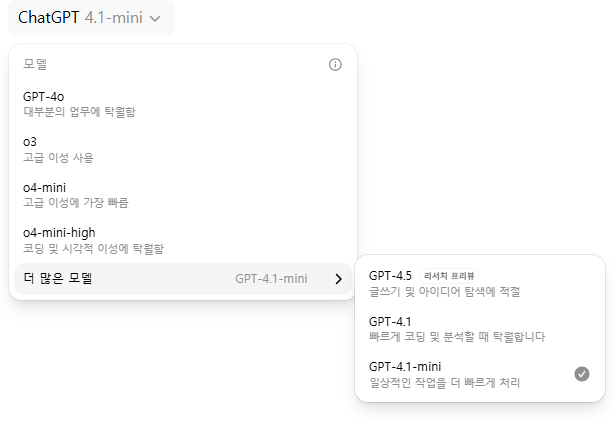
Task: Open the ChatGPT 4.1-mini model selector
Action: click(x=91, y=18)
